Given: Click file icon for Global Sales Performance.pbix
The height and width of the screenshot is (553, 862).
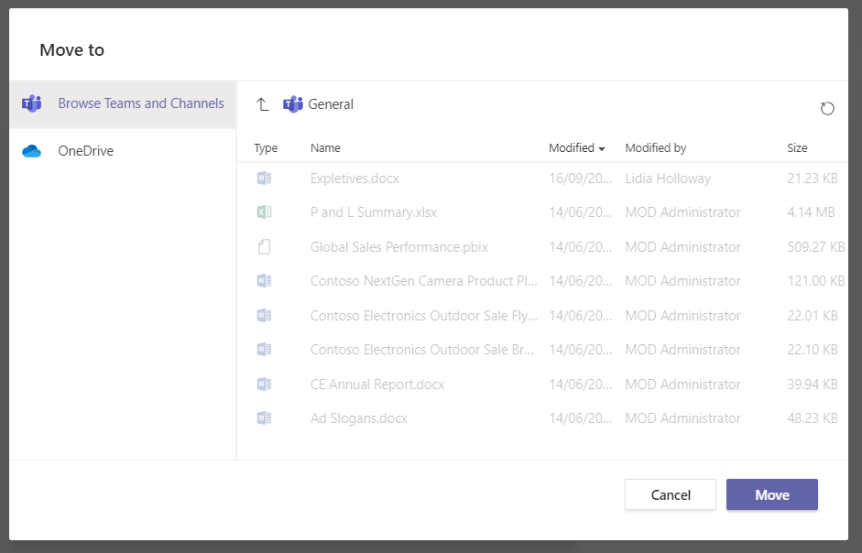Looking at the screenshot, I should [264, 247].
